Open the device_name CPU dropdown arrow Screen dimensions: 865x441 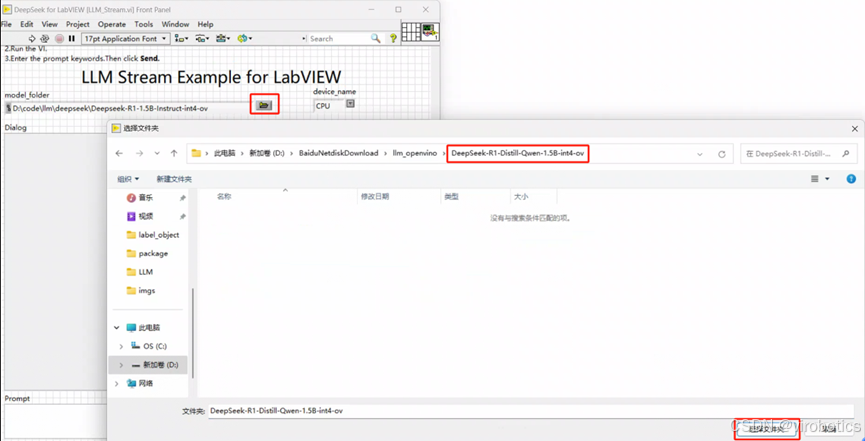[350, 104]
